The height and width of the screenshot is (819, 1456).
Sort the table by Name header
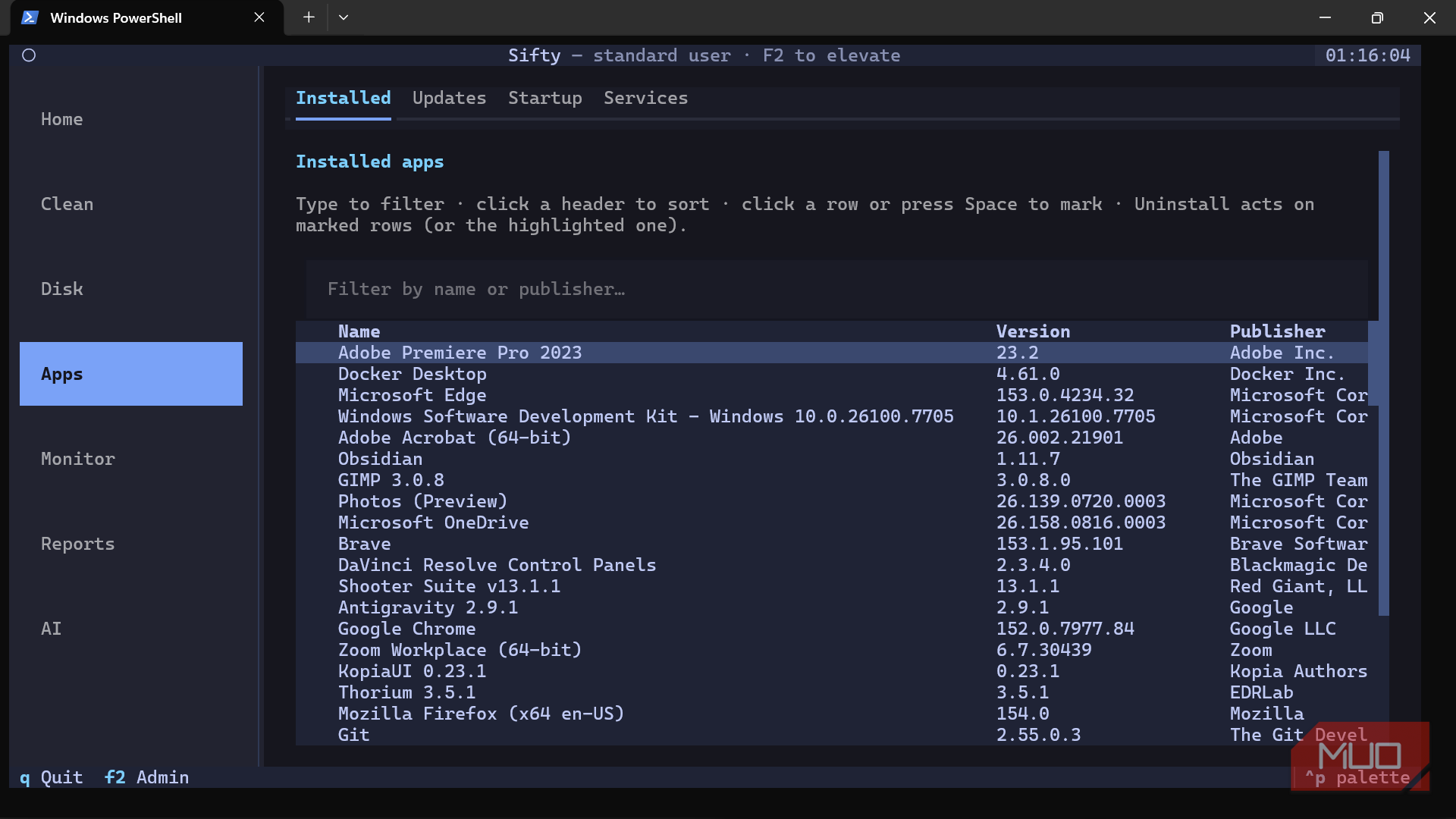click(359, 331)
